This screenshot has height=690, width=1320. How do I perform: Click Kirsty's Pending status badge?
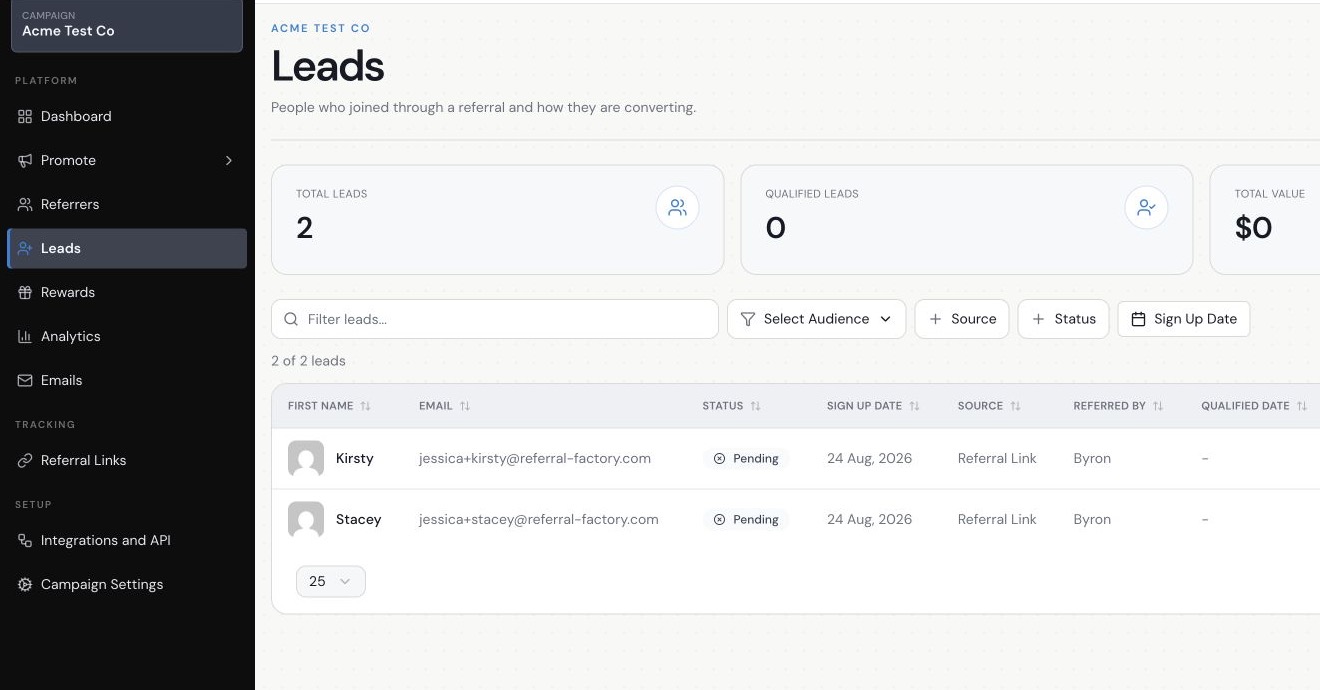(746, 458)
